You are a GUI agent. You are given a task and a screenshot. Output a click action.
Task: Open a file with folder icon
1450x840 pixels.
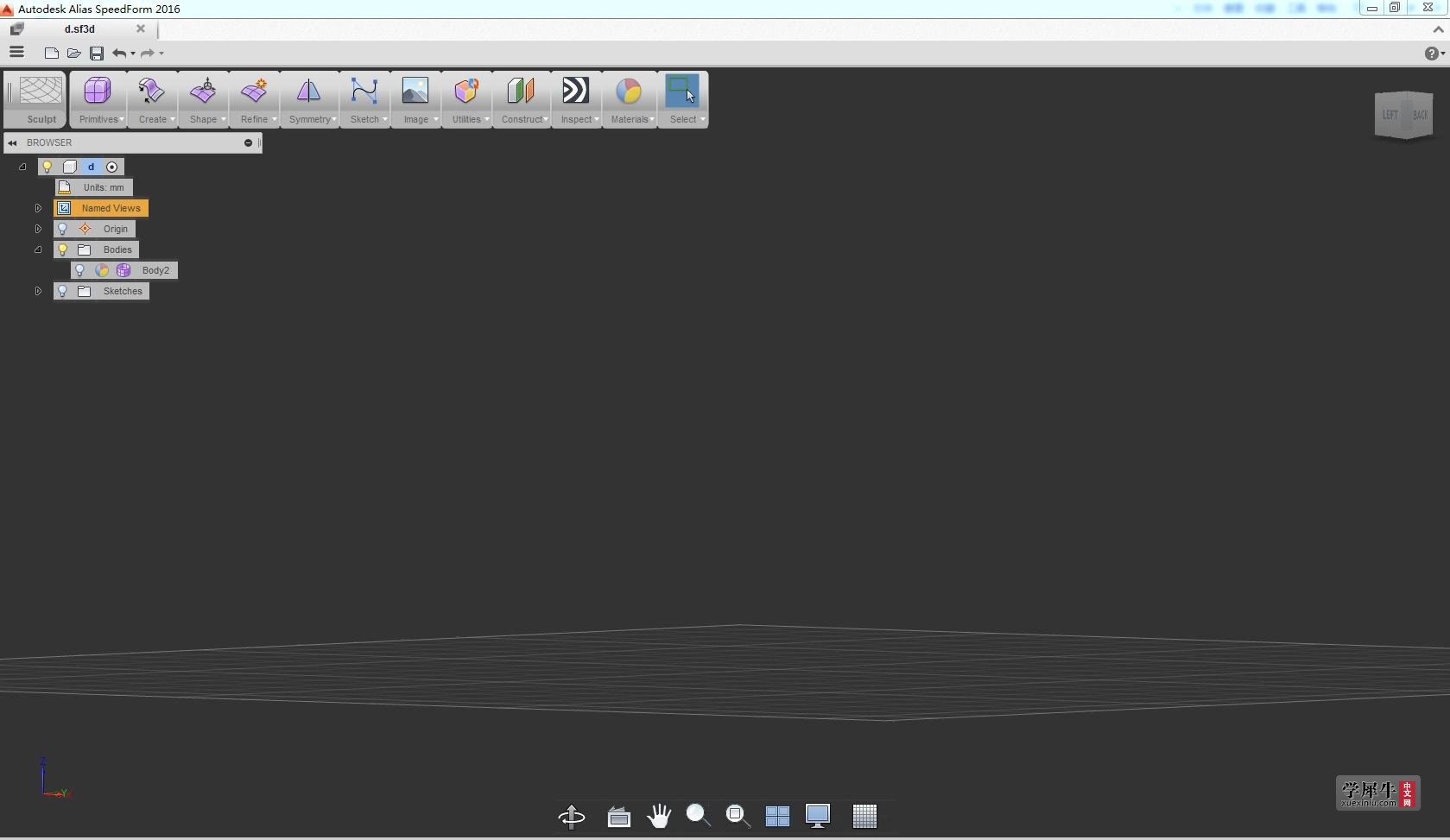(74, 54)
